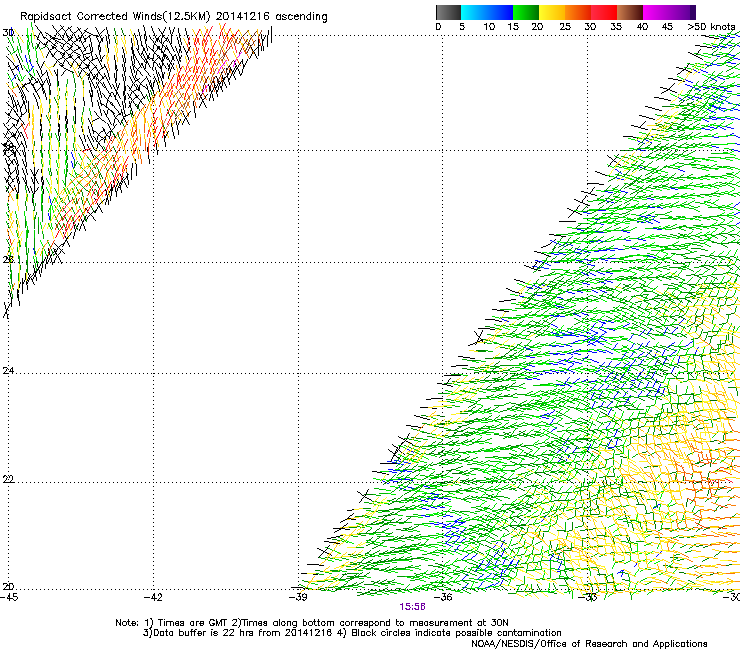
Task: Click legend tick label '40'
Action: [x=642, y=27]
